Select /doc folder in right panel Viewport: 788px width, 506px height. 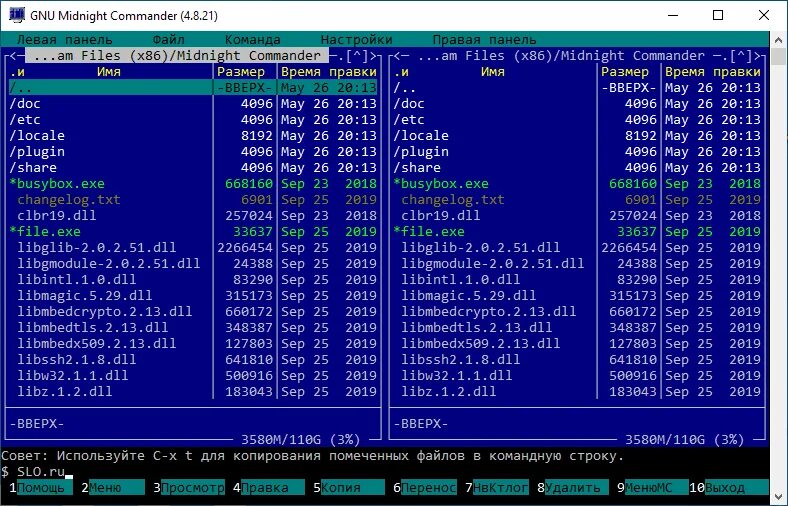click(x=577, y=104)
